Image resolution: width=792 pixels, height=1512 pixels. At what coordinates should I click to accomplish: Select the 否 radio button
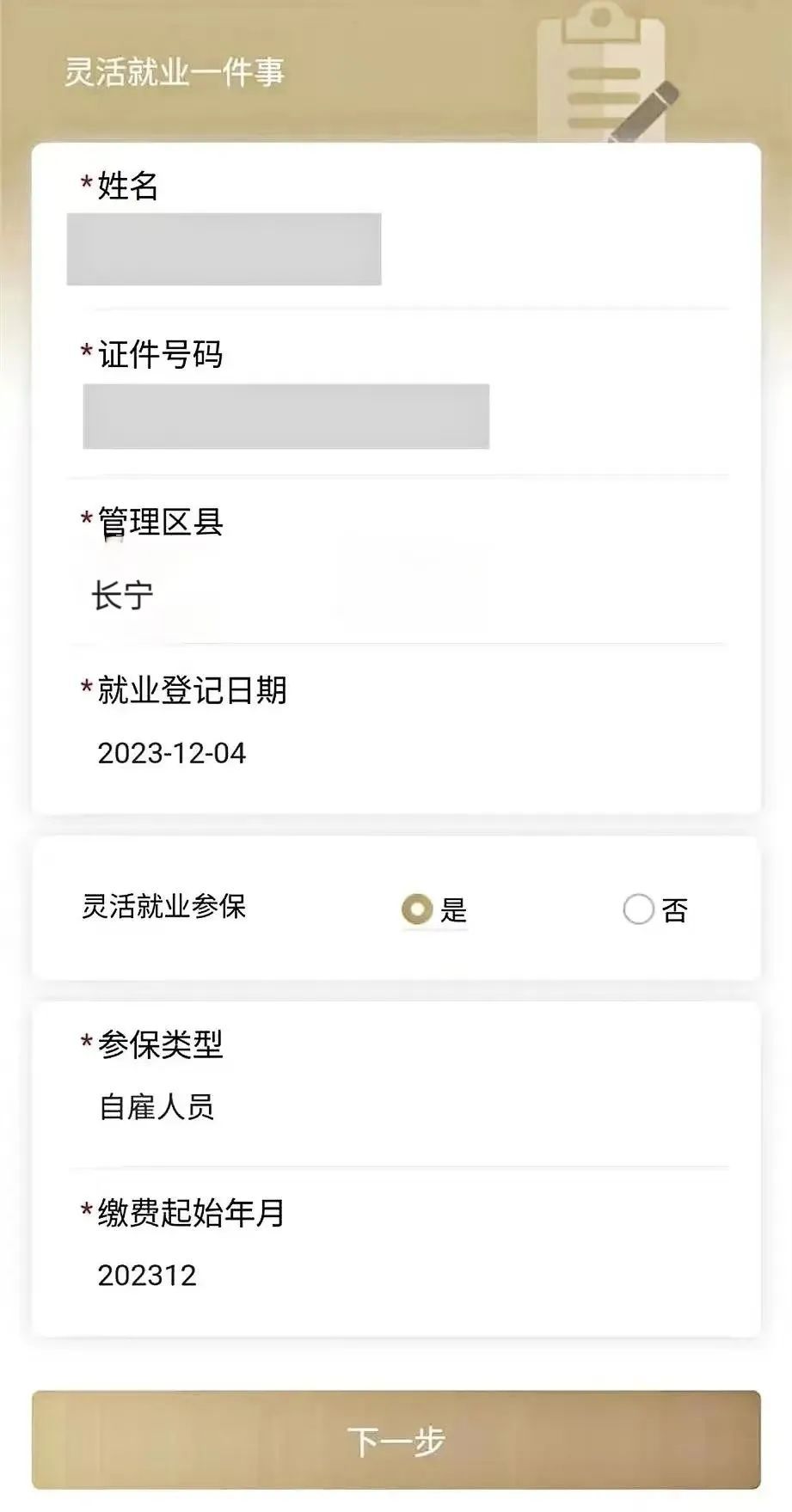[638, 909]
